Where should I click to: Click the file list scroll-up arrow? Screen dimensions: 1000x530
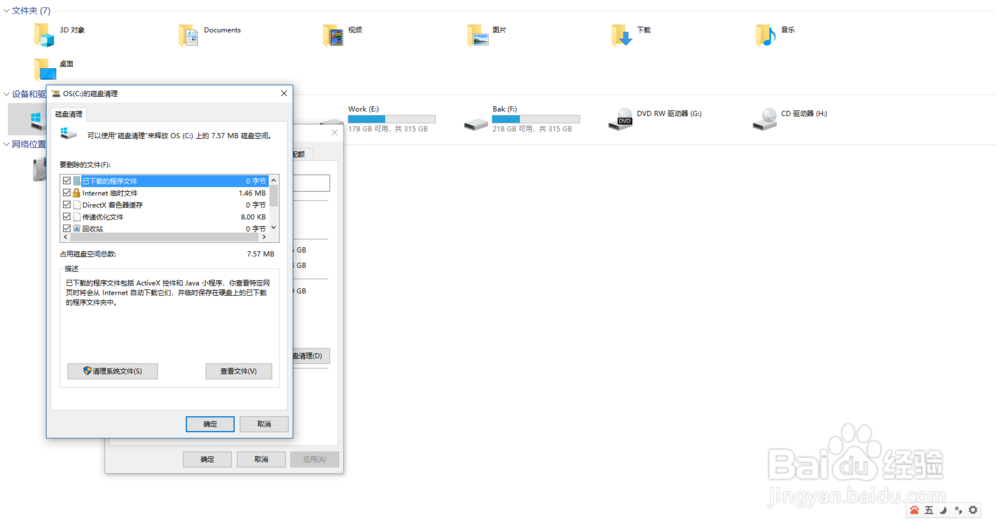tap(274, 180)
